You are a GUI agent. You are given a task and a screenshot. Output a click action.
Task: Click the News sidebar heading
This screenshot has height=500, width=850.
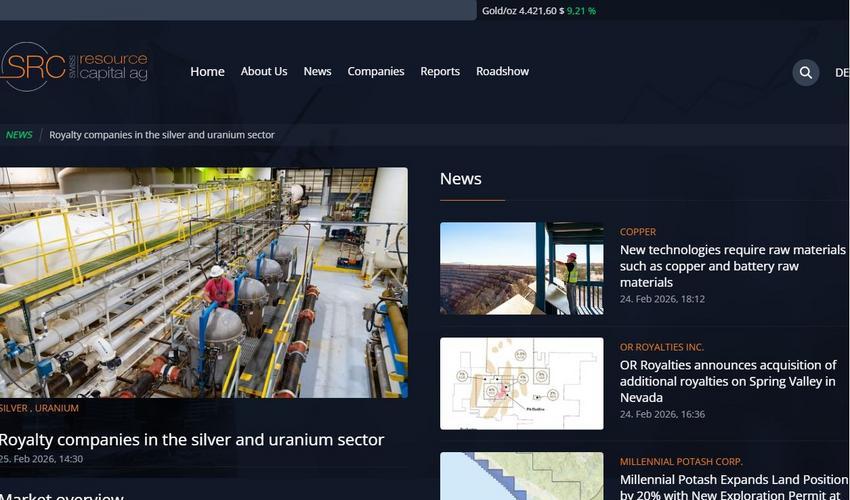point(461,179)
